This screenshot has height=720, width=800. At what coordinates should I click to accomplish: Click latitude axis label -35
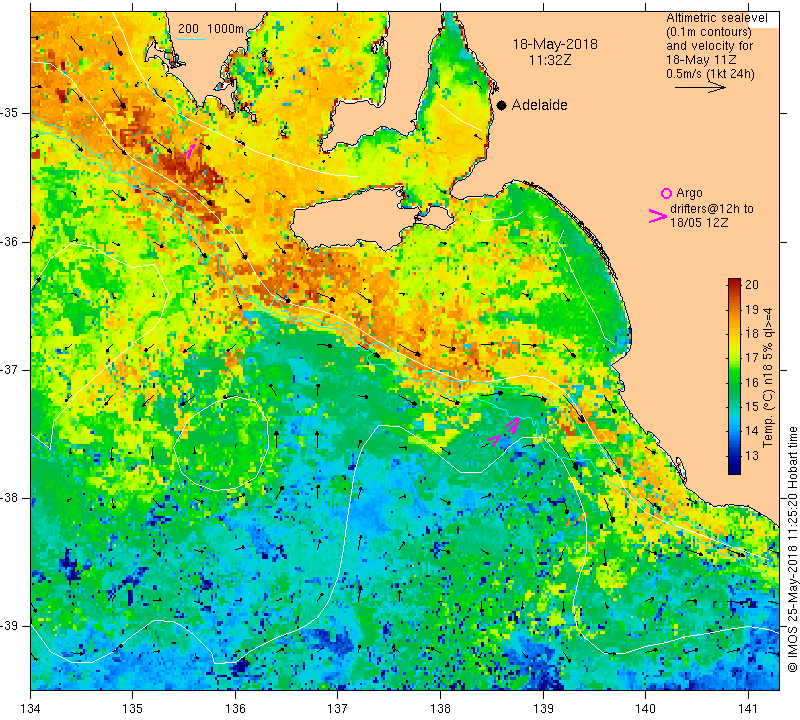9,113
